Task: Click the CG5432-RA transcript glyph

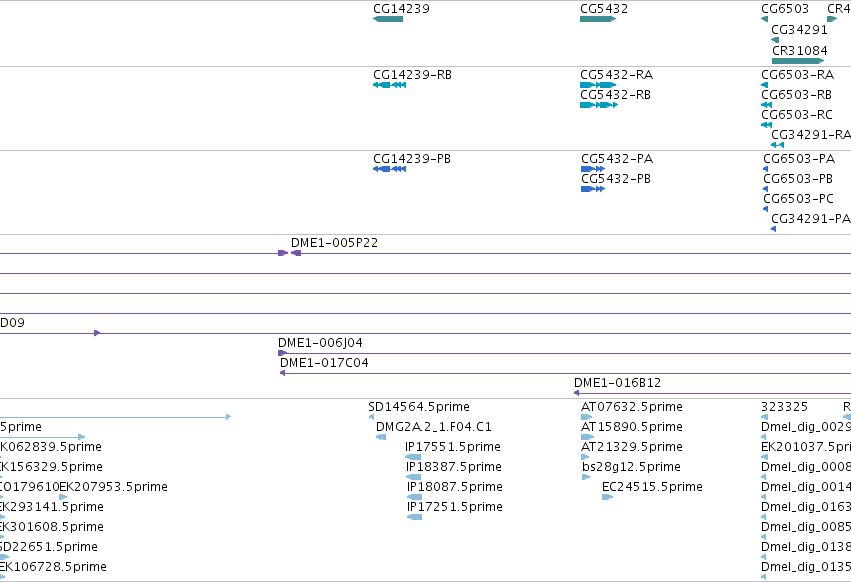Action: [598, 85]
